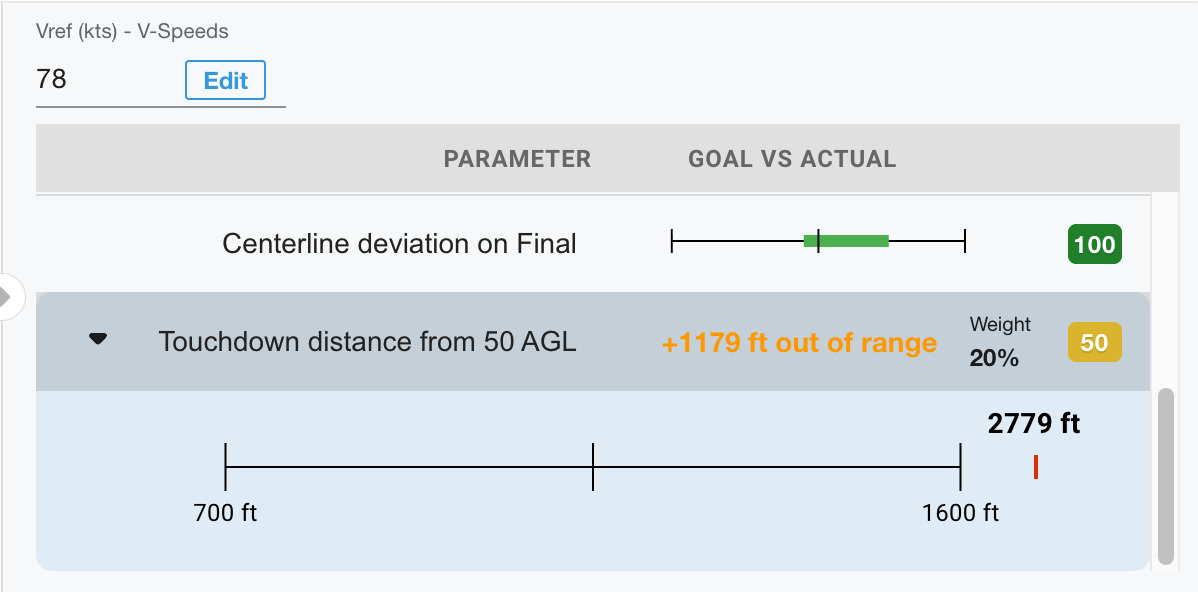The width and height of the screenshot is (1198, 592).
Task: Click the GOAL VS ACTUAL column header
Action: [792, 159]
